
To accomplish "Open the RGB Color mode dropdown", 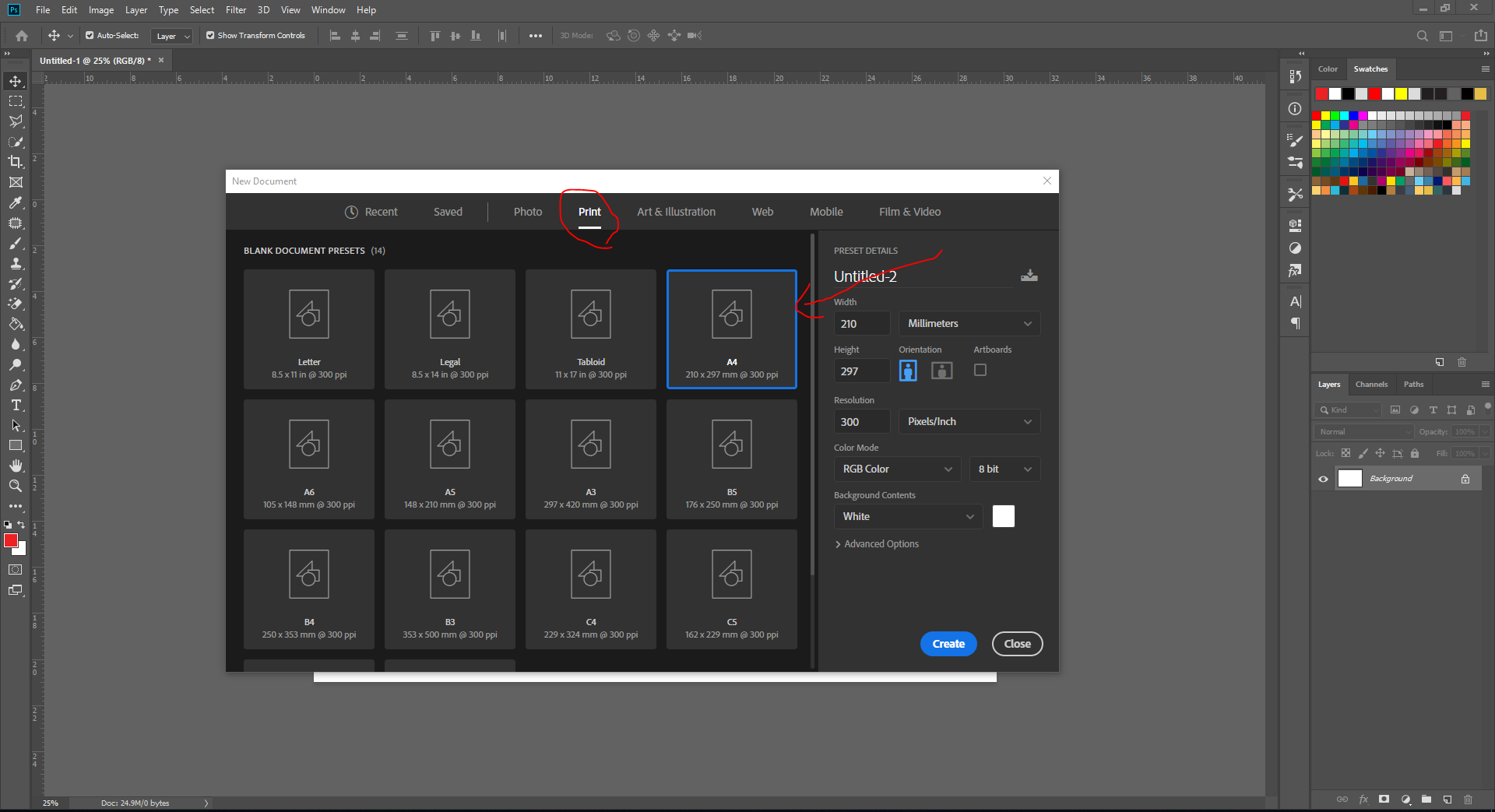I will pos(897,469).
